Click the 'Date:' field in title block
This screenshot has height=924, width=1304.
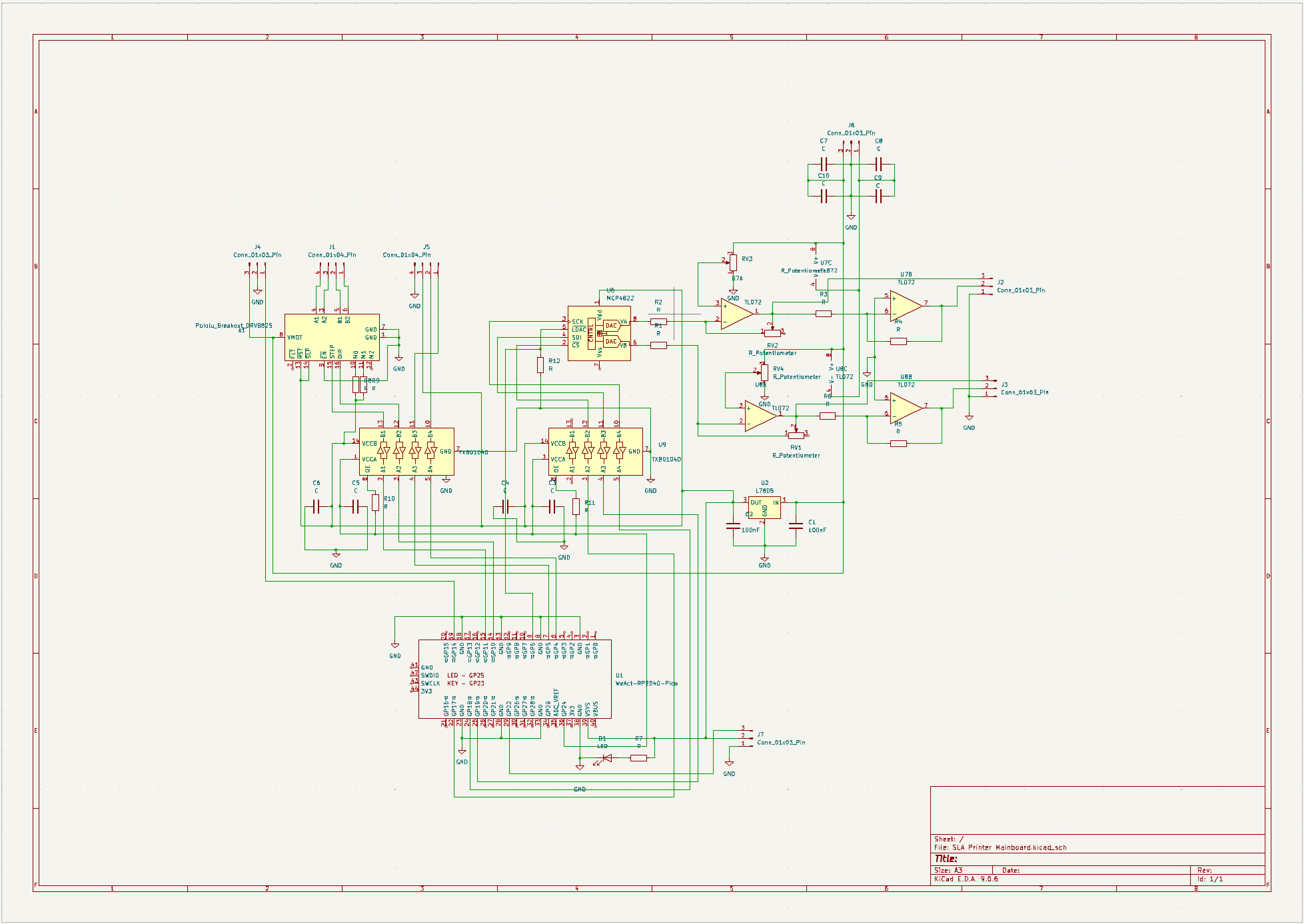(x=1011, y=871)
